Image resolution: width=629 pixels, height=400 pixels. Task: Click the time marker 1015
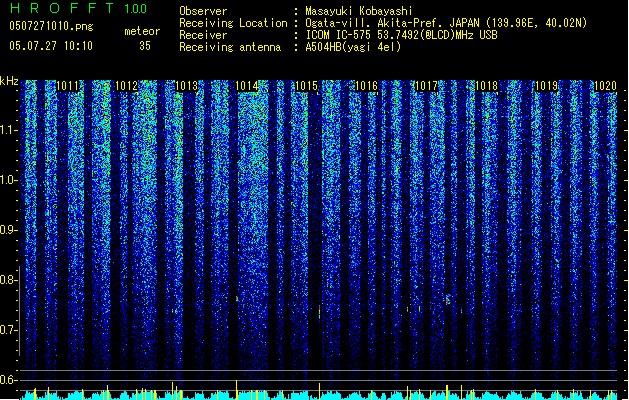[306, 86]
